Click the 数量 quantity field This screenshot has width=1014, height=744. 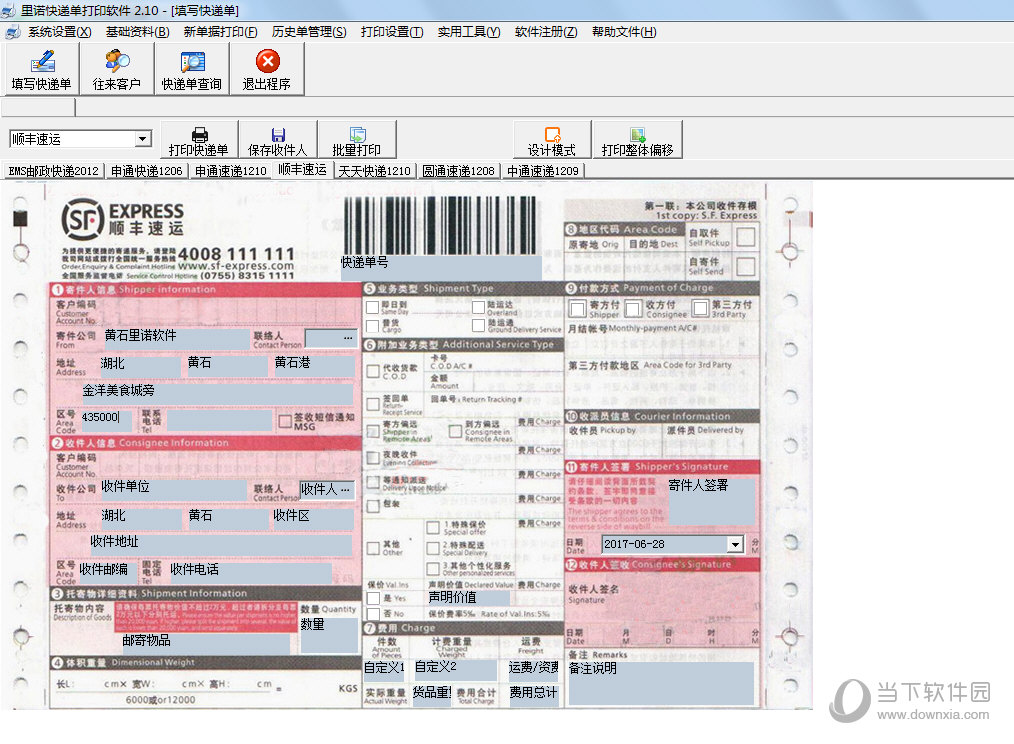[329, 635]
